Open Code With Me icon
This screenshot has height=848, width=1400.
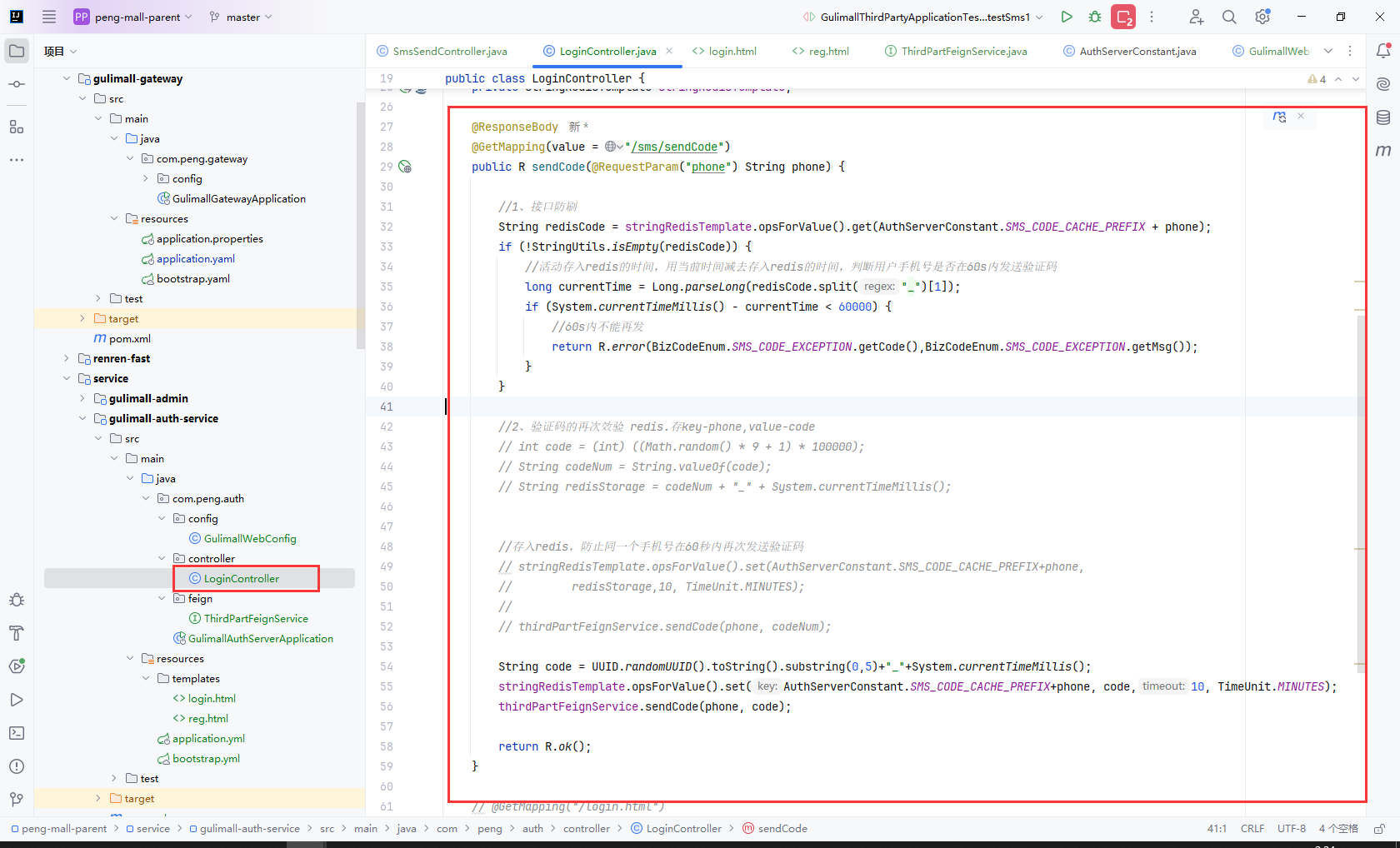click(1196, 17)
